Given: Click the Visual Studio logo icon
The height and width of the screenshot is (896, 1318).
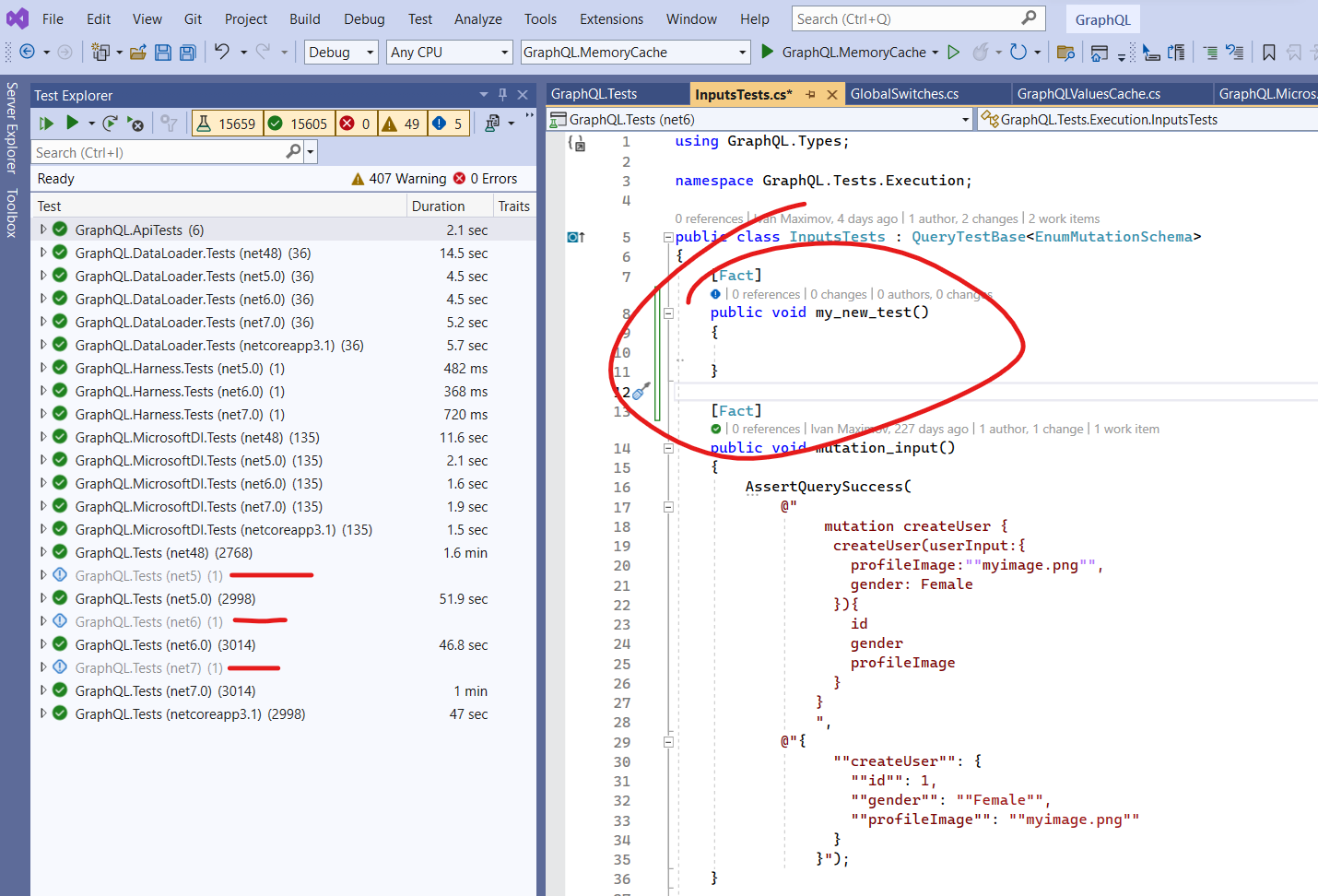Looking at the screenshot, I should point(18,18).
